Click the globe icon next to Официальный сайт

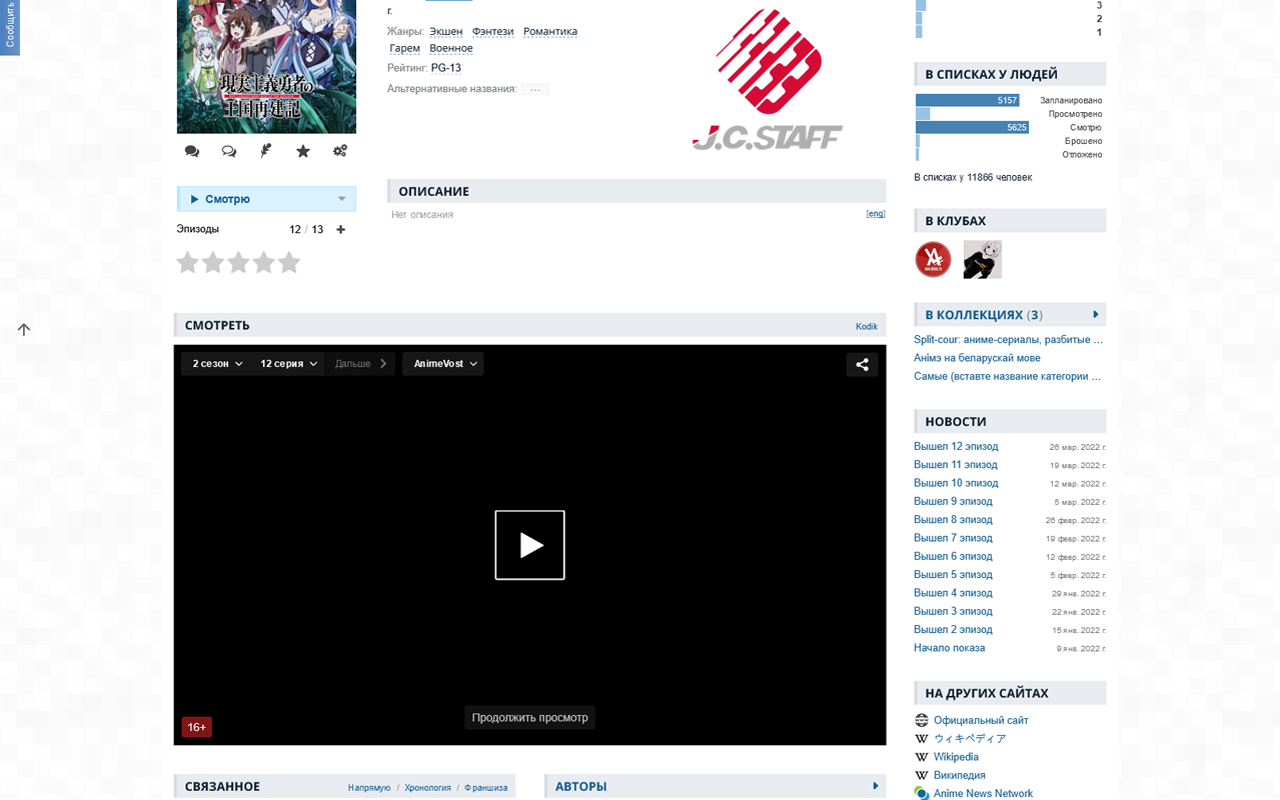pos(921,720)
